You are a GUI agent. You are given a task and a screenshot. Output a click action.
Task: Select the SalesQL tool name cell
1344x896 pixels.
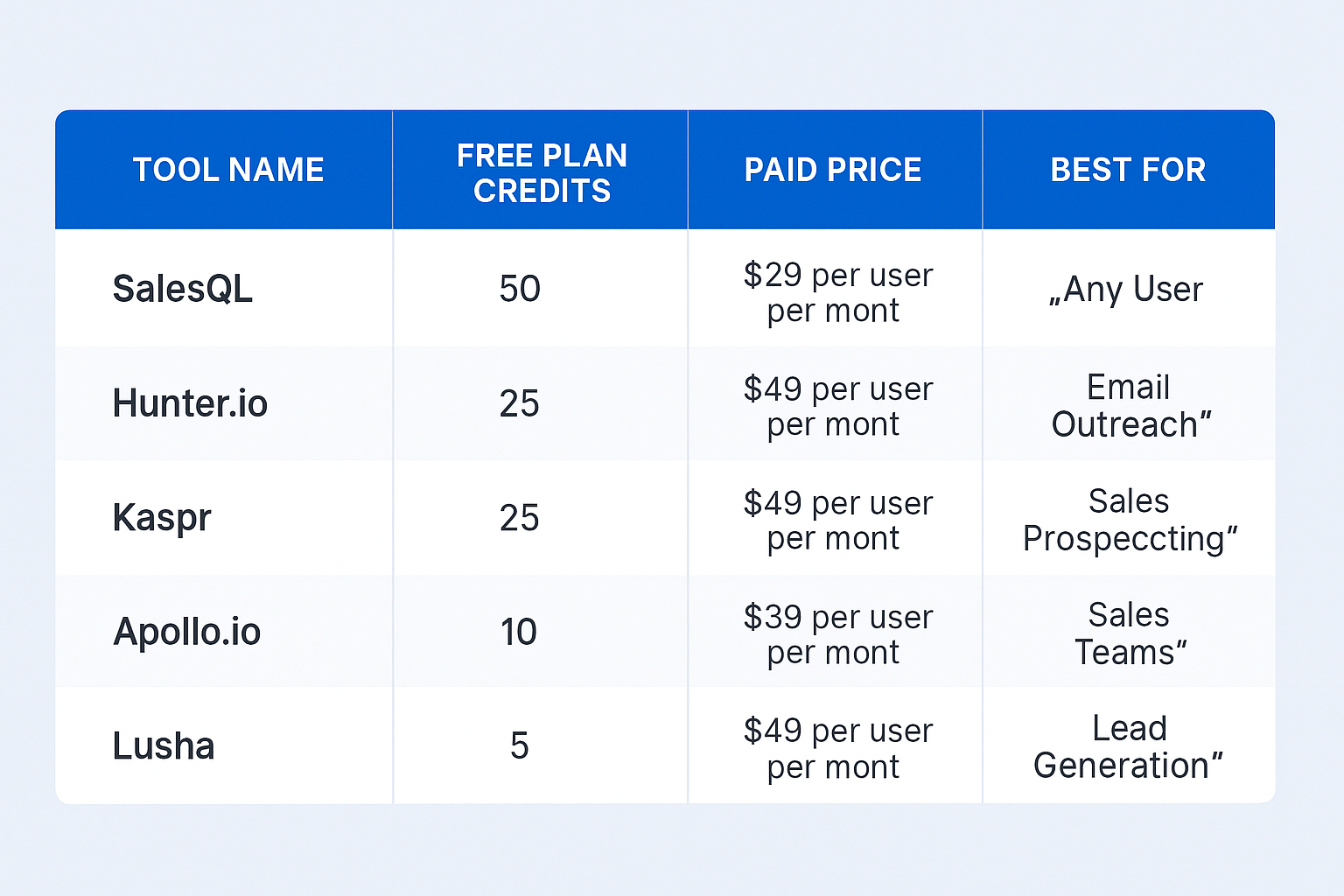click(x=183, y=289)
